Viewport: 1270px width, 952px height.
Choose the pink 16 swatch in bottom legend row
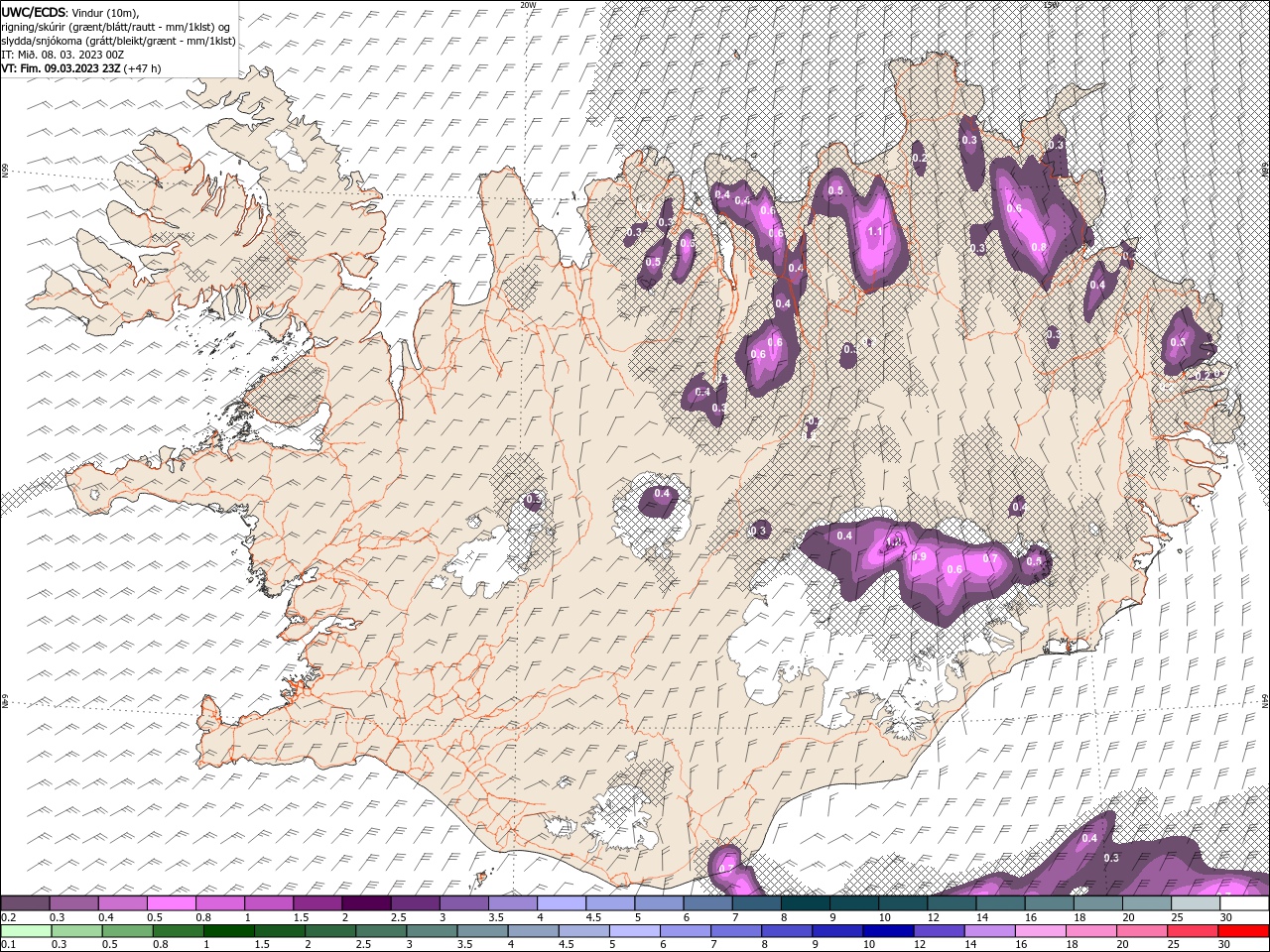[1042, 931]
